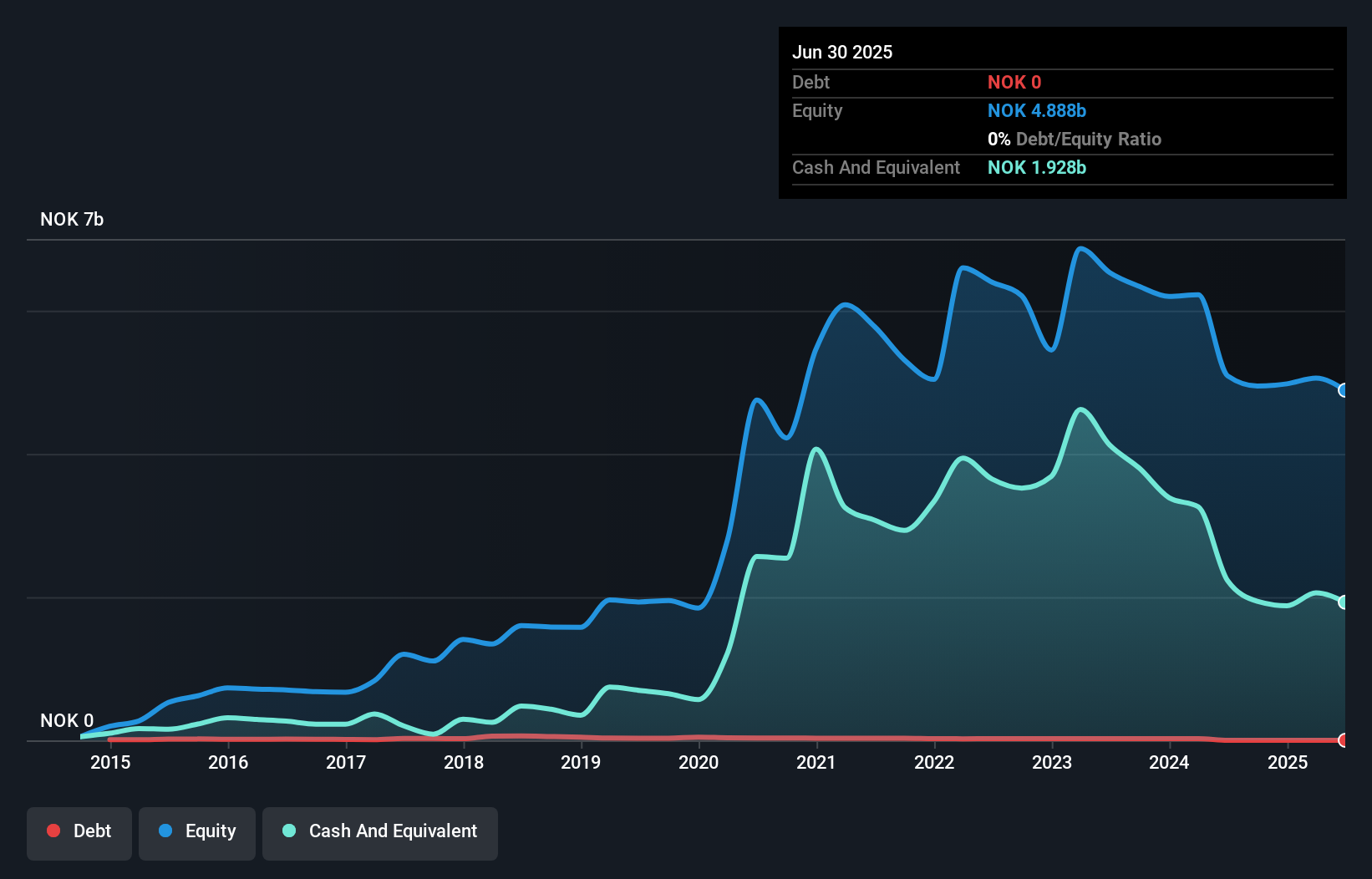Viewport: 1372px width, 879px height.
Task: Click the 2021 x-axis label
Action: click(x=816, y=762)
